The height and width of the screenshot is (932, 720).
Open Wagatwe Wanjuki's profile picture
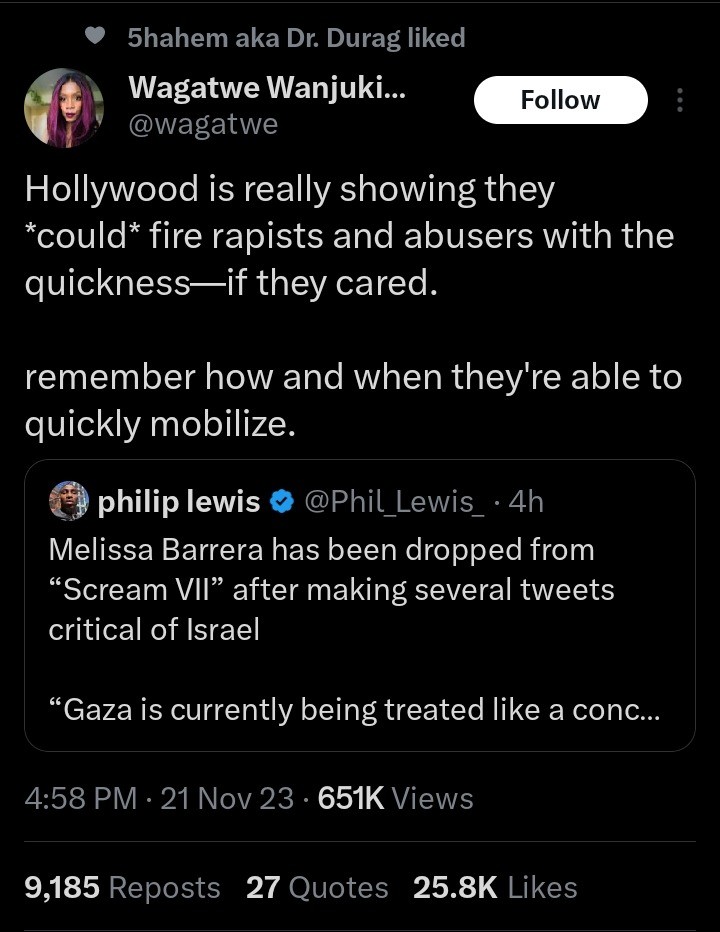coord(64,108)
